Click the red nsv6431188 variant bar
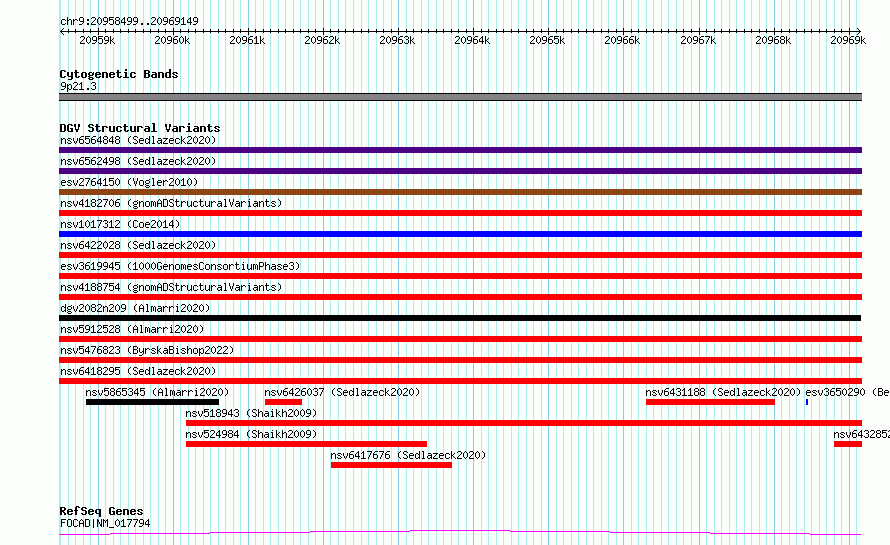This screenshot has width=890, height=545. (710, 402)
